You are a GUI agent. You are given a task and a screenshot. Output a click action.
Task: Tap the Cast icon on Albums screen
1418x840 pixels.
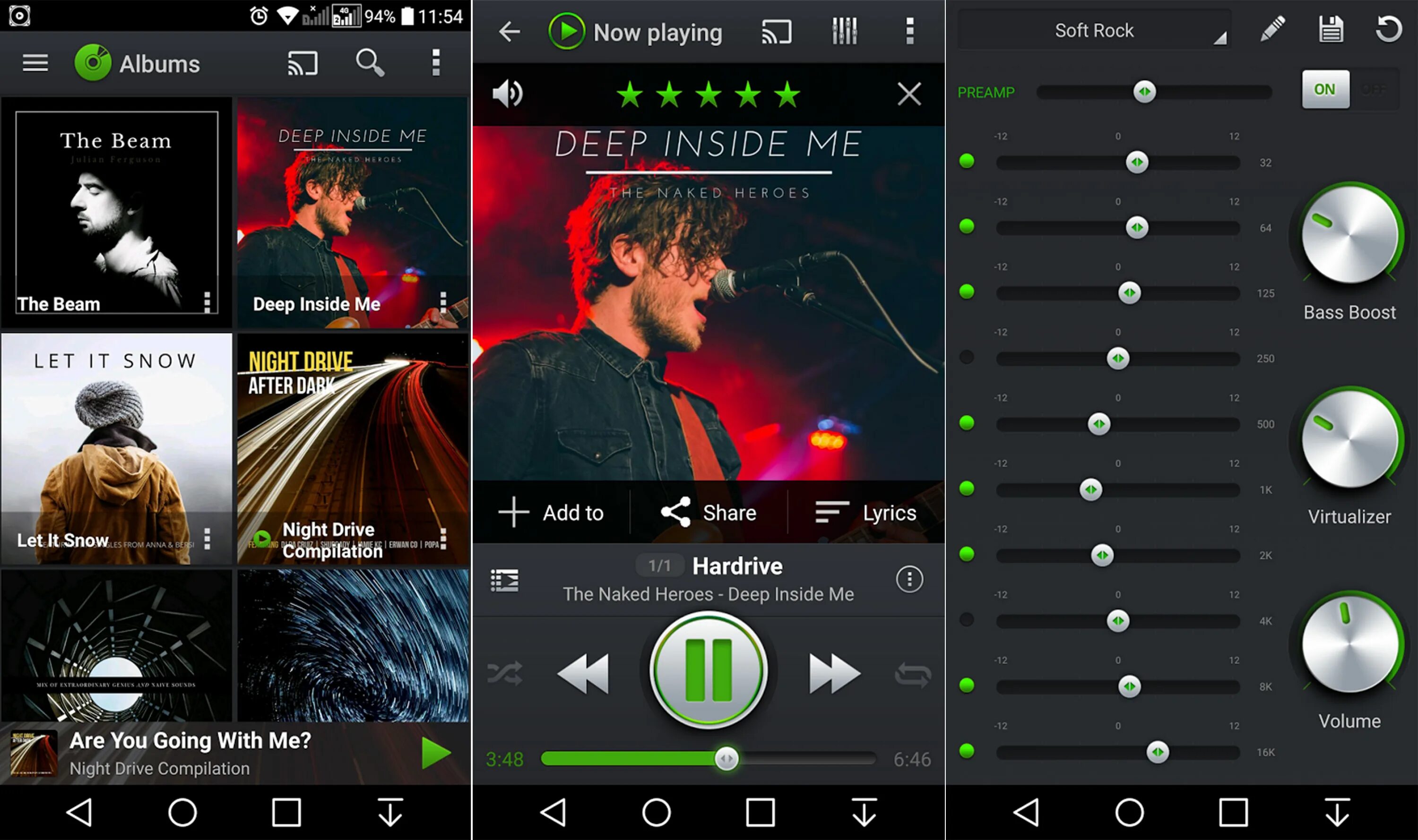[x=302, y=63]
